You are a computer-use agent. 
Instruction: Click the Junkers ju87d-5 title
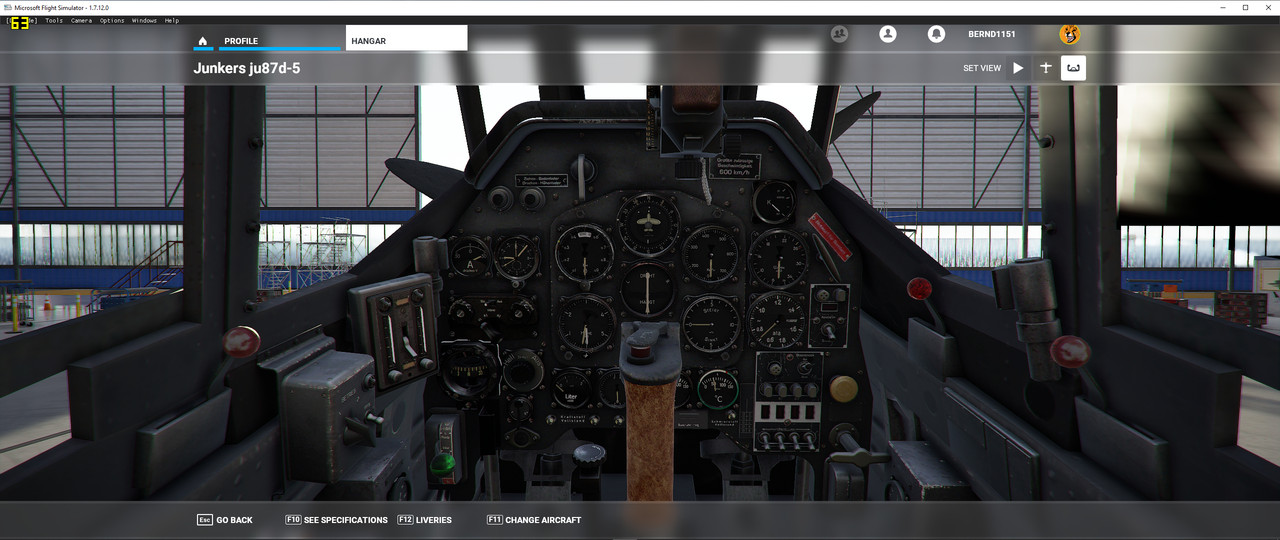coord(247,68)
